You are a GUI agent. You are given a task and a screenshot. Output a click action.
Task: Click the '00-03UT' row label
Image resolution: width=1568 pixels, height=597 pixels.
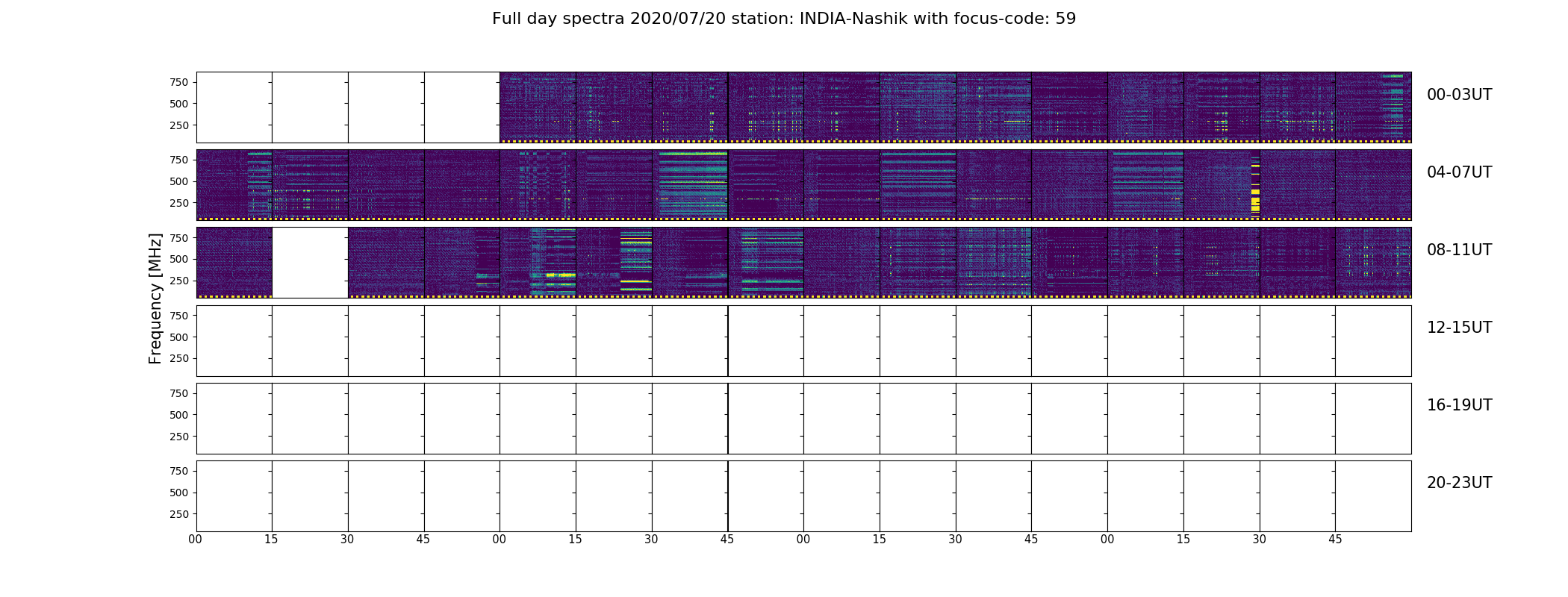[x=1459, y=95]
